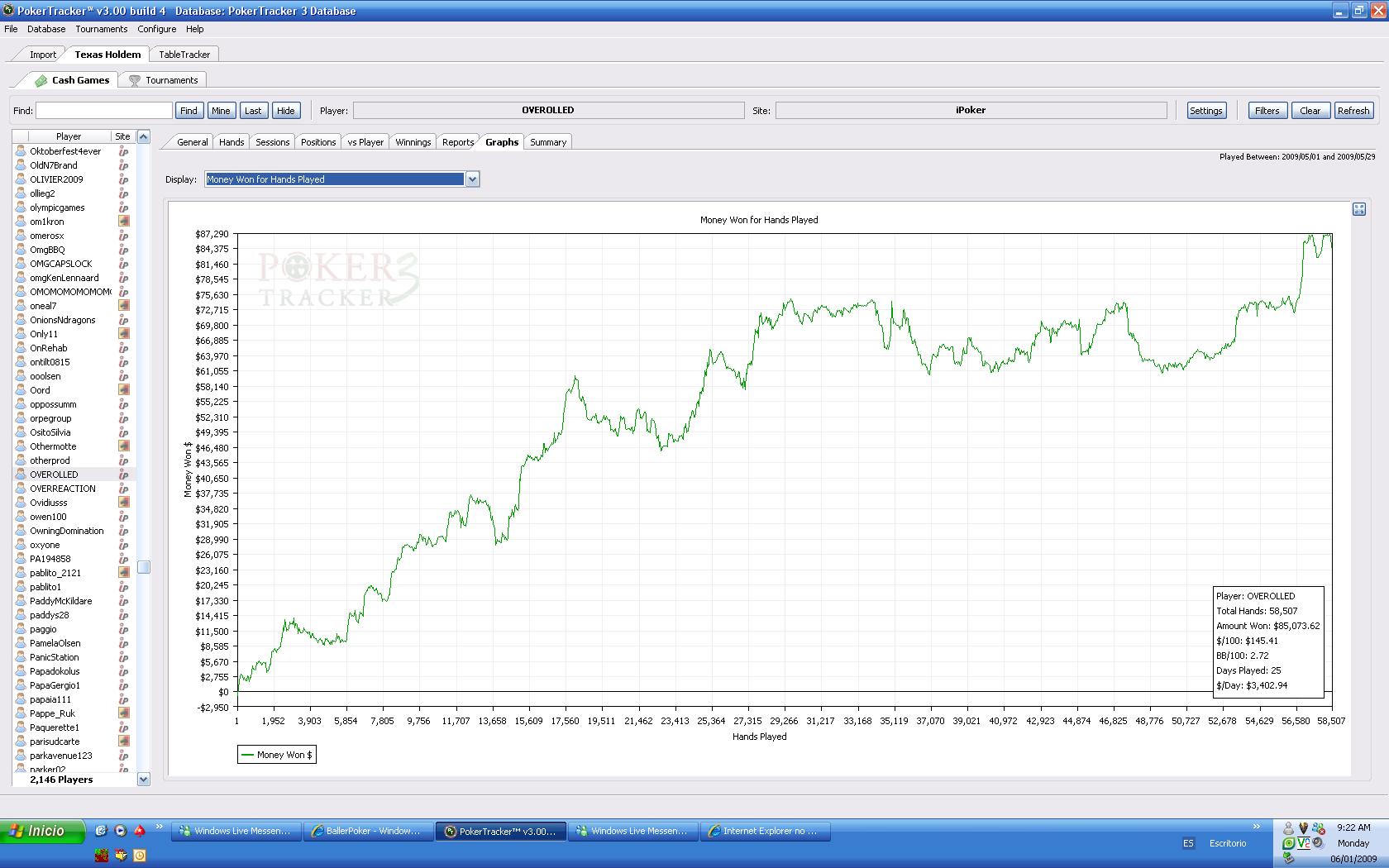Open the Help menu

point(195,29)
